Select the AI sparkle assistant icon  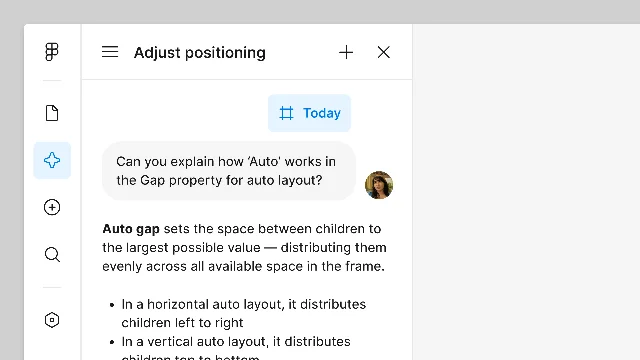(52, 160)
